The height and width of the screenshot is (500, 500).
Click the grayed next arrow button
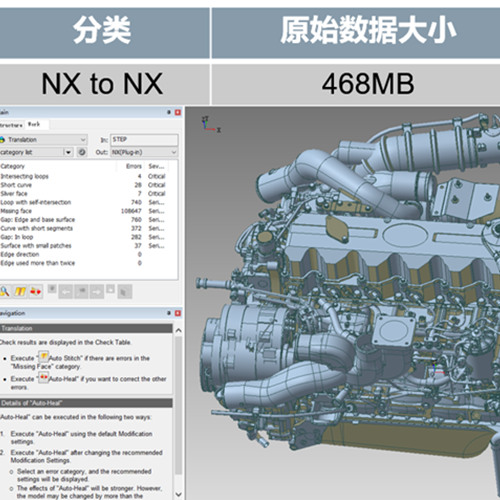coord(97,292)
